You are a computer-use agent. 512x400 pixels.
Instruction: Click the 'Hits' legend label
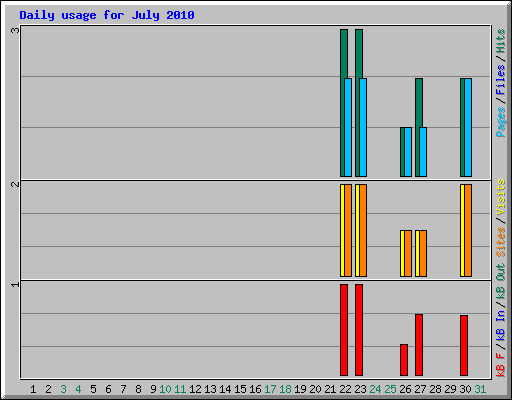[x=500, y=41]
